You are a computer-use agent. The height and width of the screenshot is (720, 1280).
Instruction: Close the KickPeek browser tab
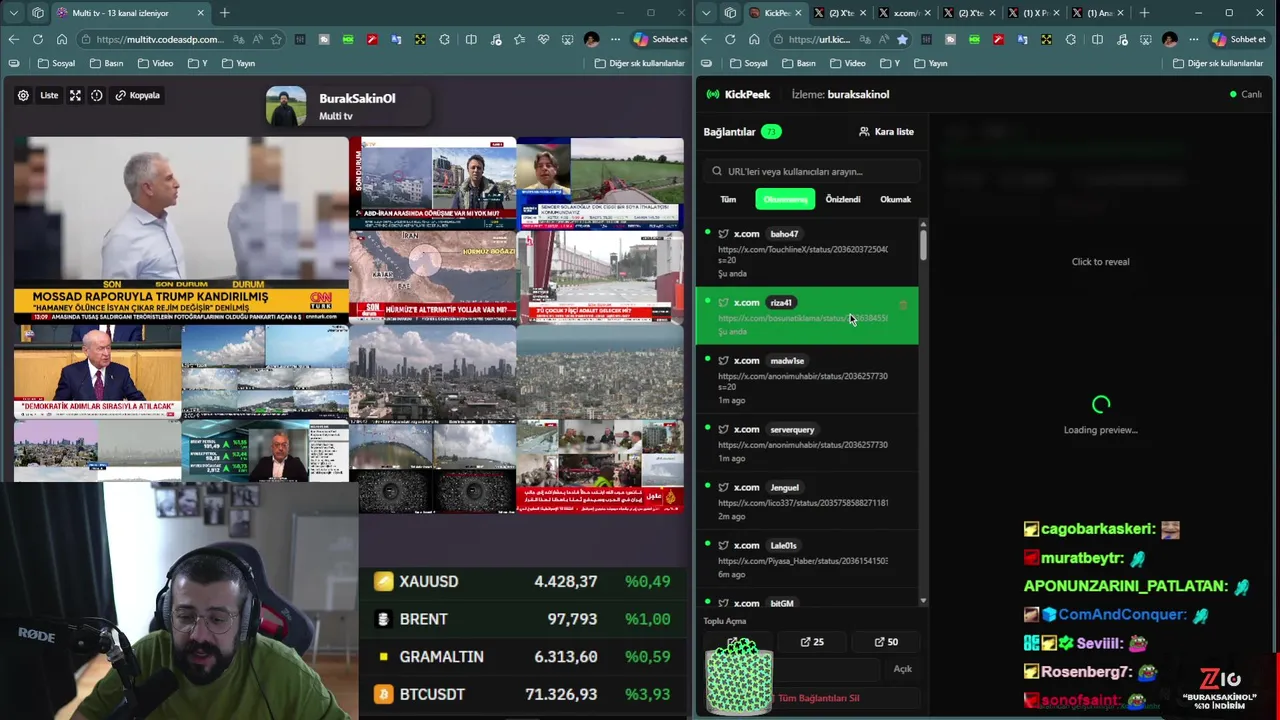coord(798,13)
